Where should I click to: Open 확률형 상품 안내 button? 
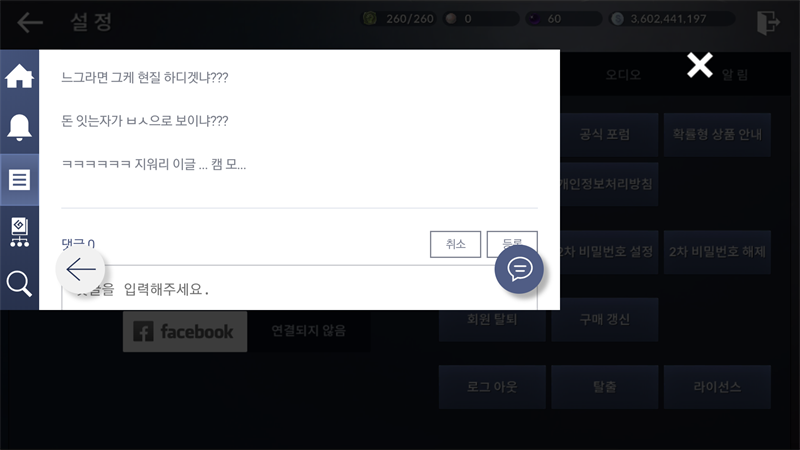[x=717, y=135]
